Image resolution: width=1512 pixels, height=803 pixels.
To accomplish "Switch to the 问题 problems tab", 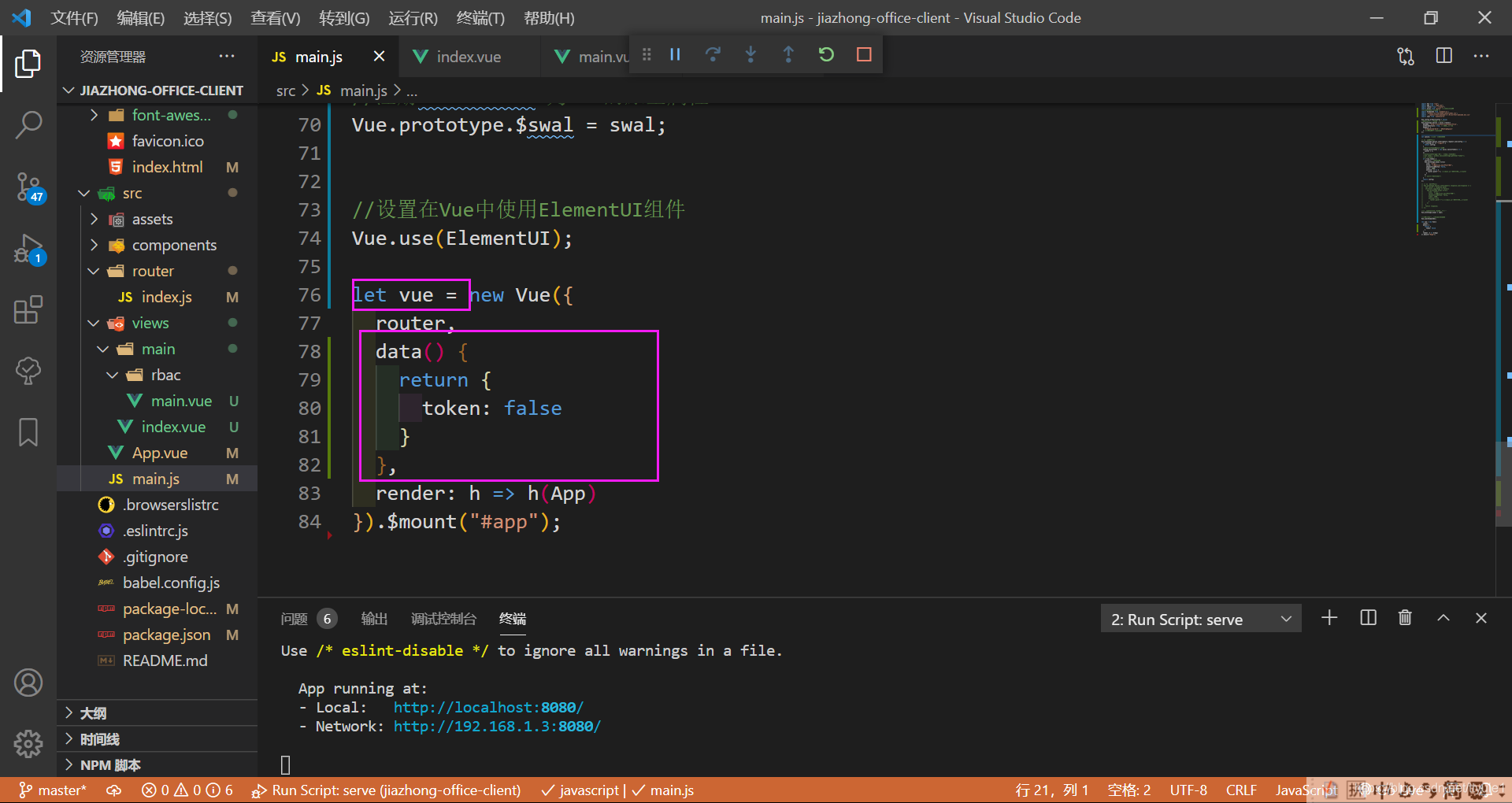I will coord(308,619).
